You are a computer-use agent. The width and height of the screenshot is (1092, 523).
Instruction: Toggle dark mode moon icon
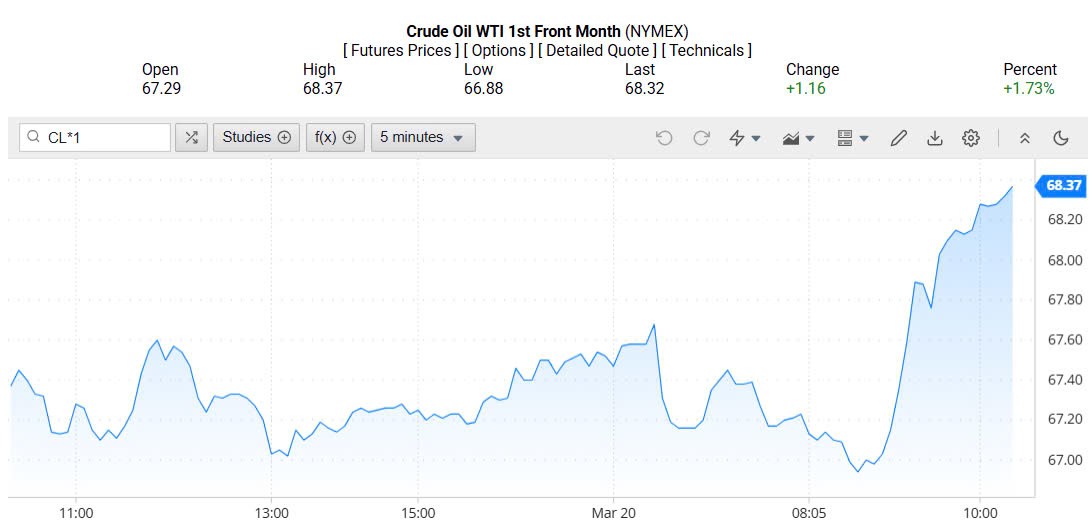click(x=1061, y=138)
